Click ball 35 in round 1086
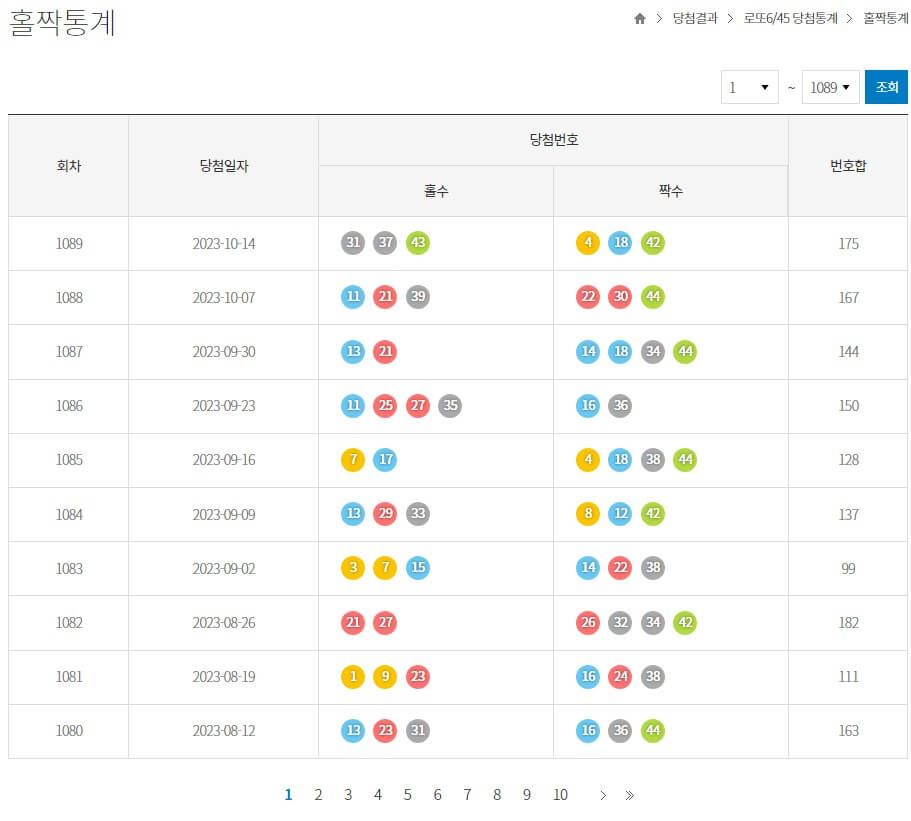 click(450, 405)
